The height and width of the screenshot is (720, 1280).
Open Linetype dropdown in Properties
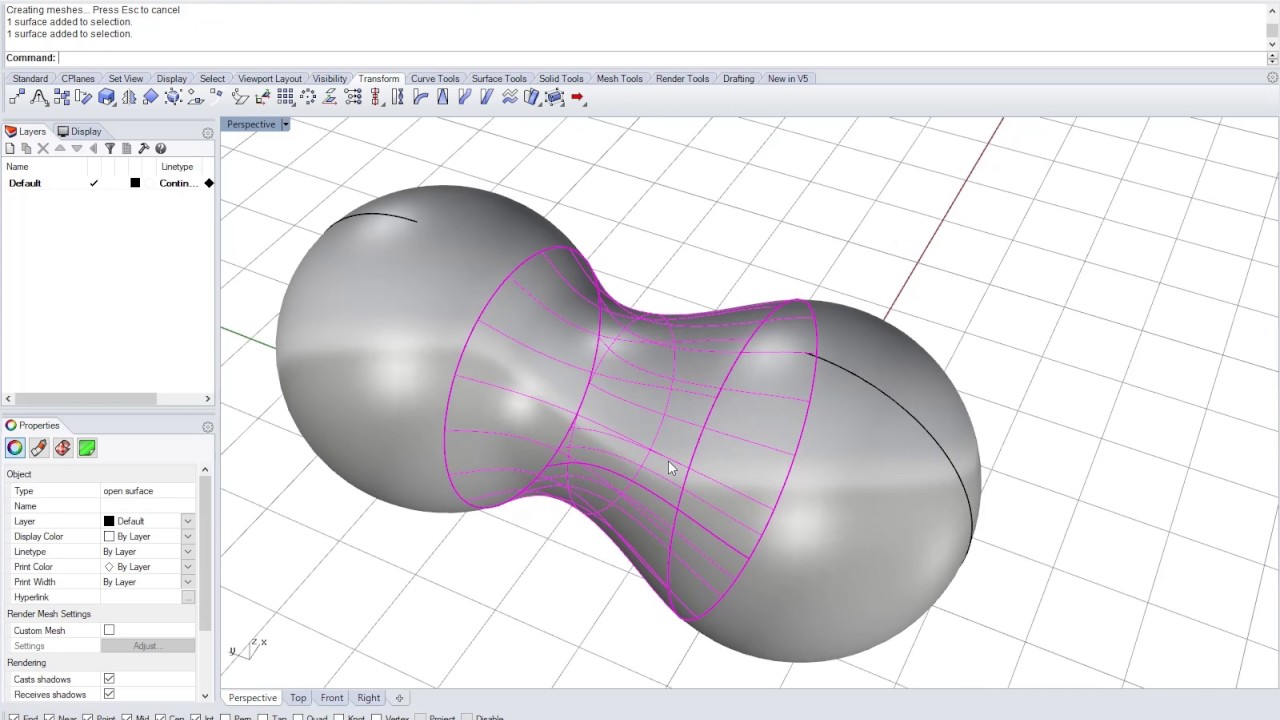click(187, 551)
